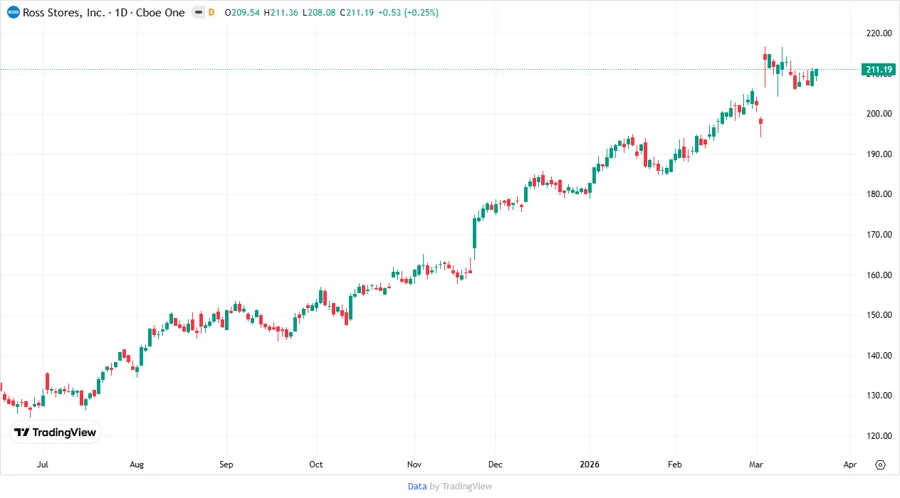Click the 200.00 price axis label
The width and height of the screenshot is (900, 498).
pos(879,114)
